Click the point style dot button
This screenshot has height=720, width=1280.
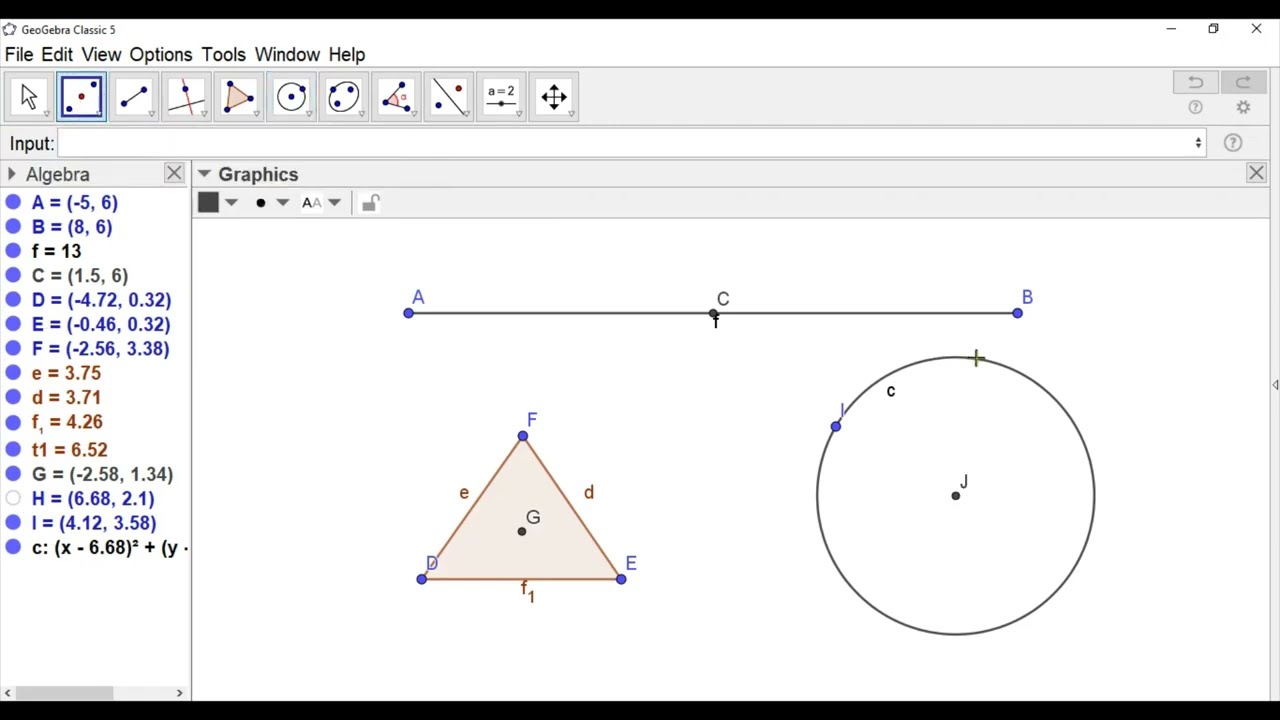(x=261, y=203)
